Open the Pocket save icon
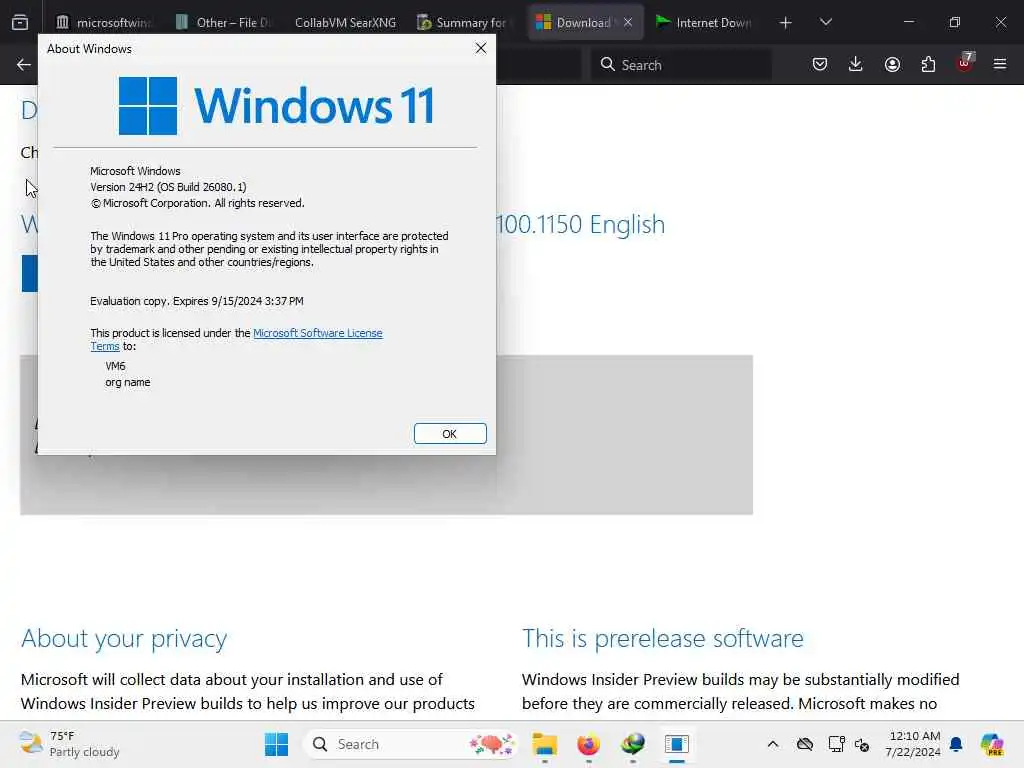The width and height of the screenshot is (1024, 768). click(820, 64)
